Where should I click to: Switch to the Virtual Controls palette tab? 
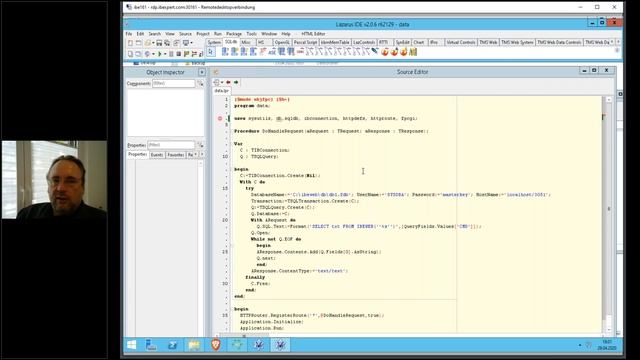460,42
